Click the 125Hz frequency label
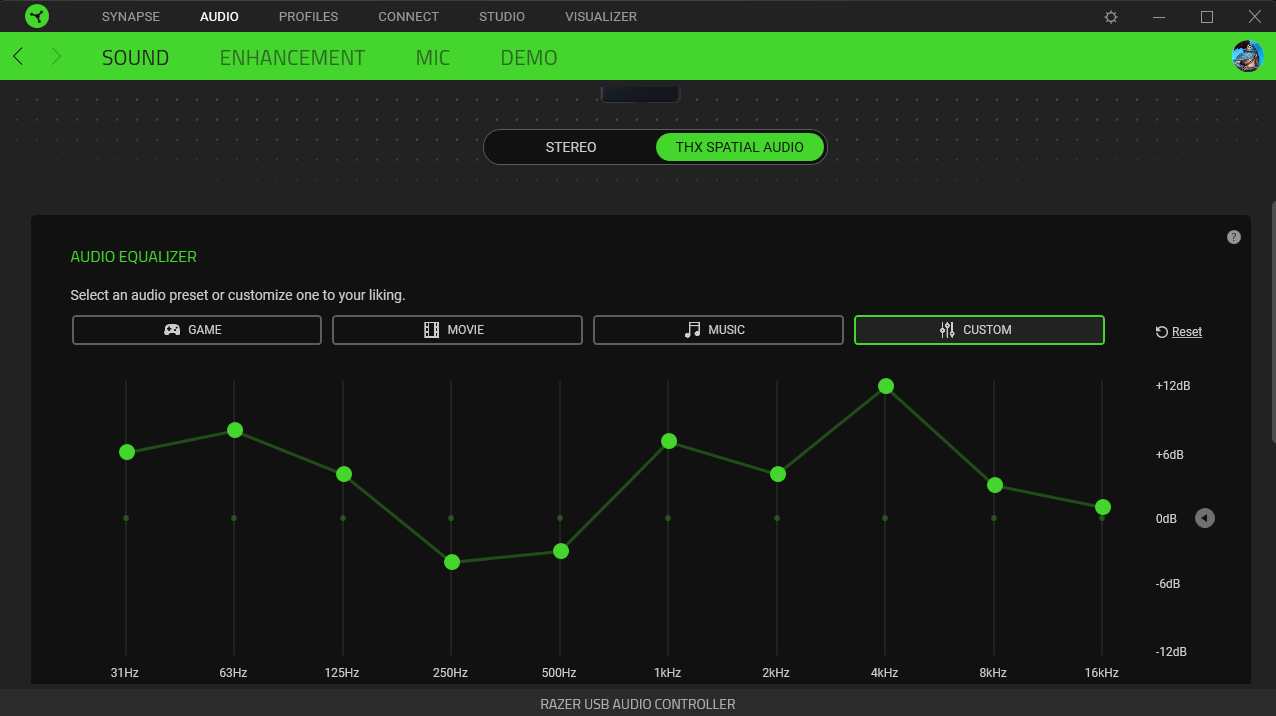Screen dimensions: 1276x716 342,673
